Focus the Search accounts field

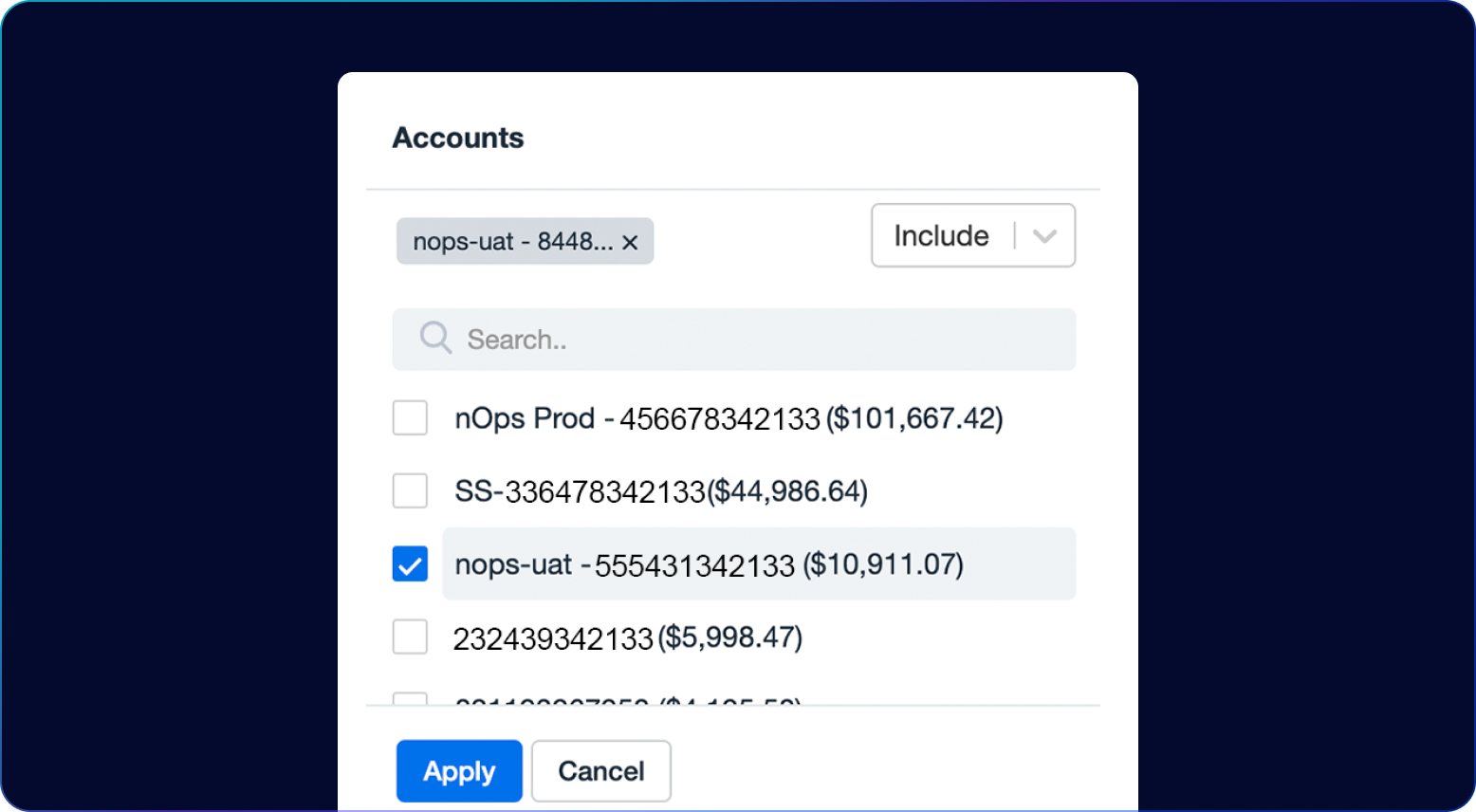click(734, 339)
